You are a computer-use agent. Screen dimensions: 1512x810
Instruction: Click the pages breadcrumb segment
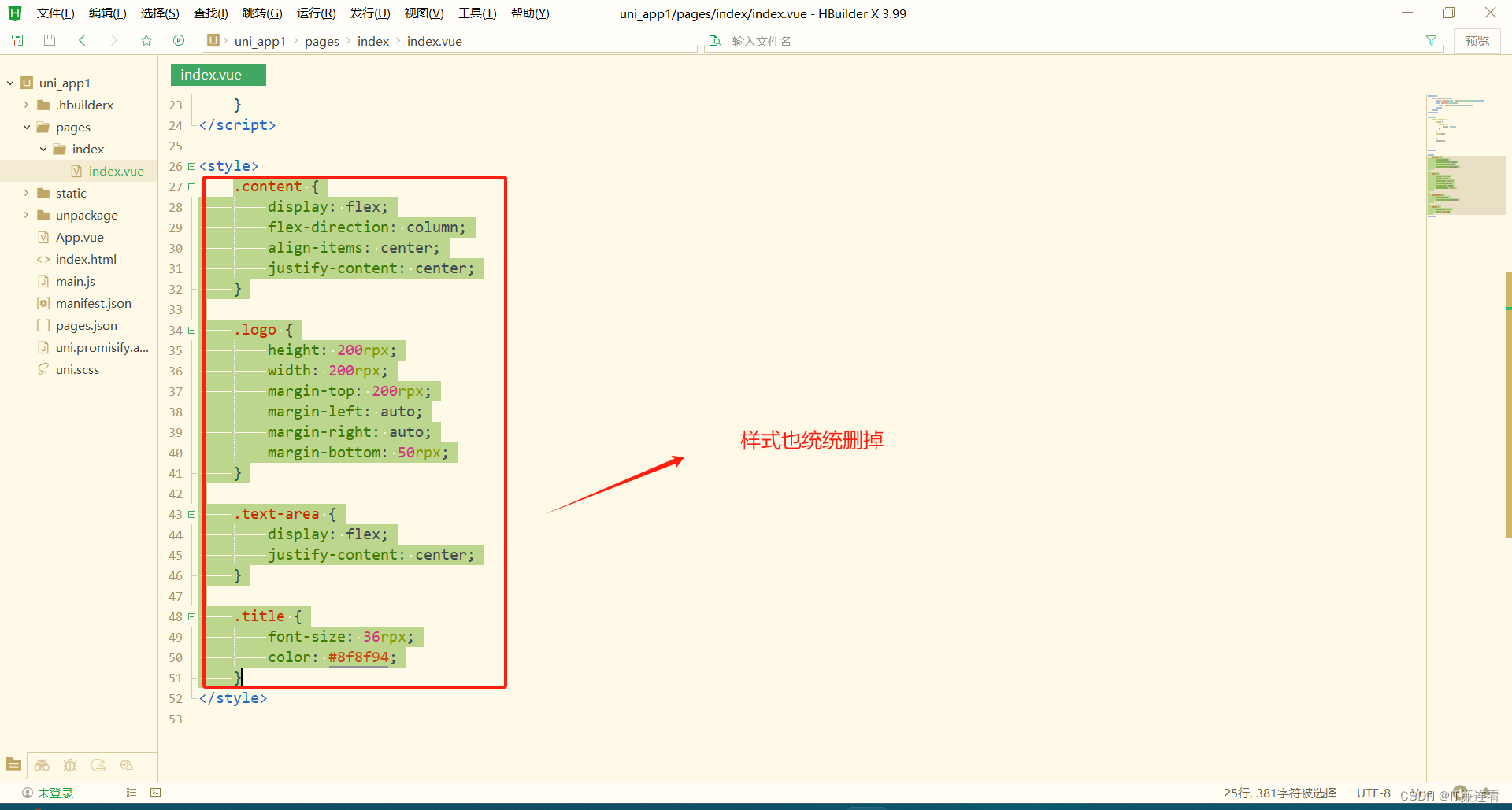(x=322, y=41)
